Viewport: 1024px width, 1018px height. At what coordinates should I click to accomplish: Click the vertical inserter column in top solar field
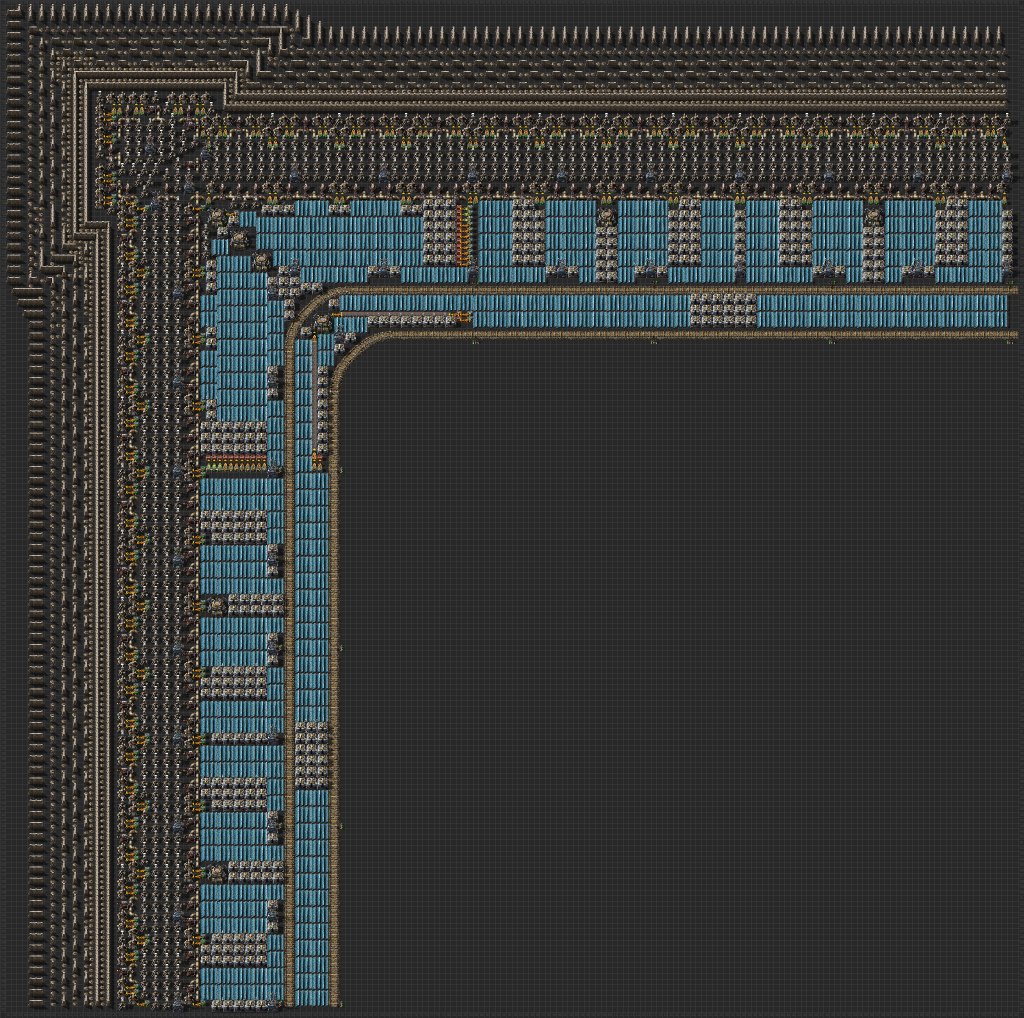(x=464, y=235)
